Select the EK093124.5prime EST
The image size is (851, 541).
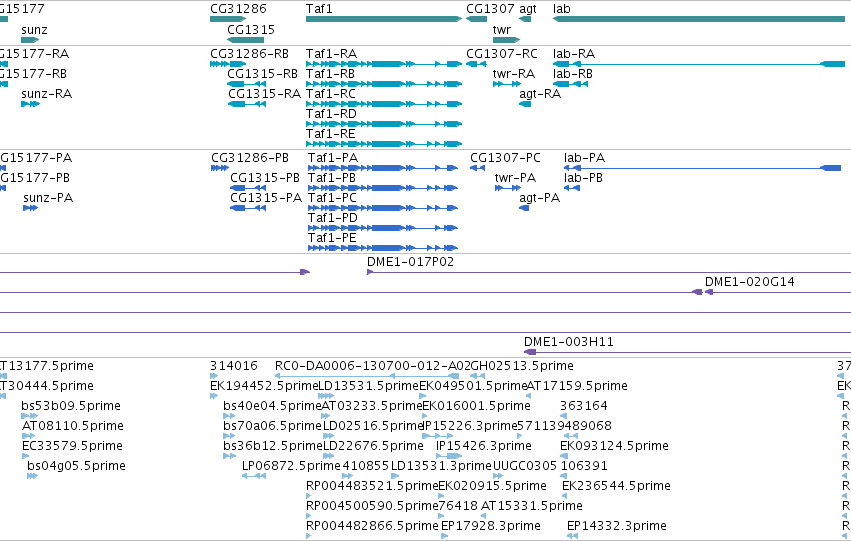pyautogui.click(x=563, y=456)
